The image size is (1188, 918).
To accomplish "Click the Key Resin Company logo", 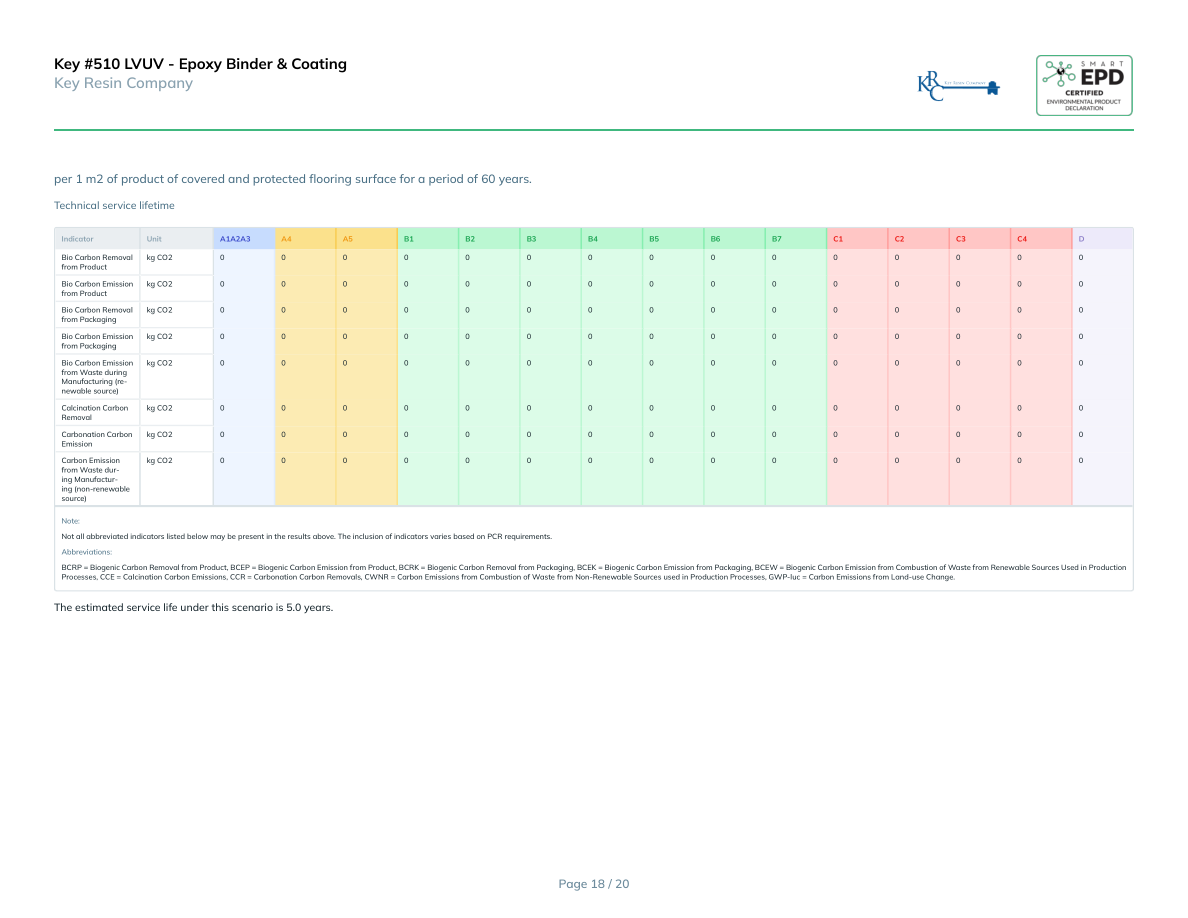I will coord(958,87).
